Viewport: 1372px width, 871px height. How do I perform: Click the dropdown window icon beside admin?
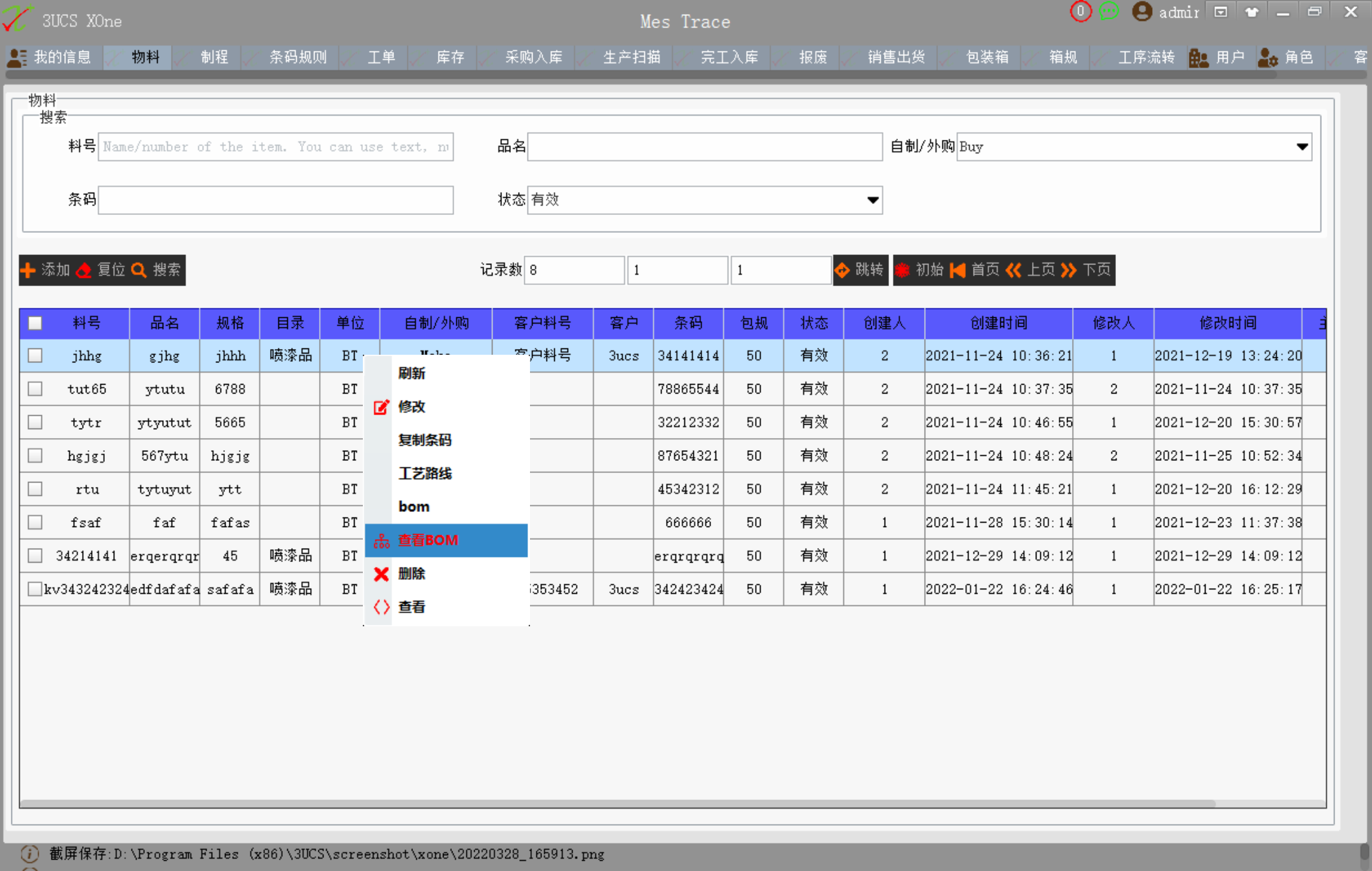[x=1221, y=12]
